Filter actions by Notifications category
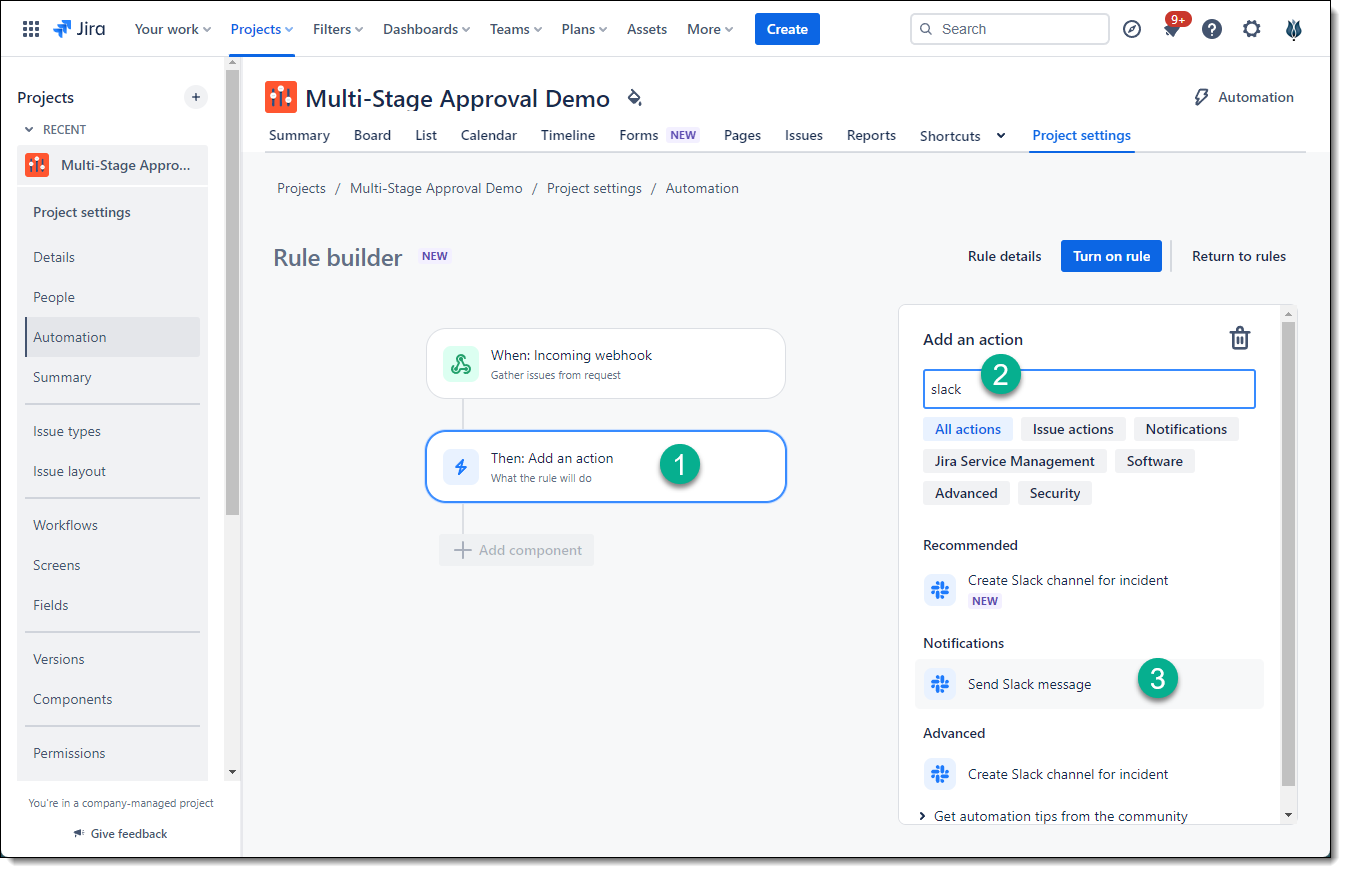Viewport: 1346px width, 873px height. coord(1186,429)
